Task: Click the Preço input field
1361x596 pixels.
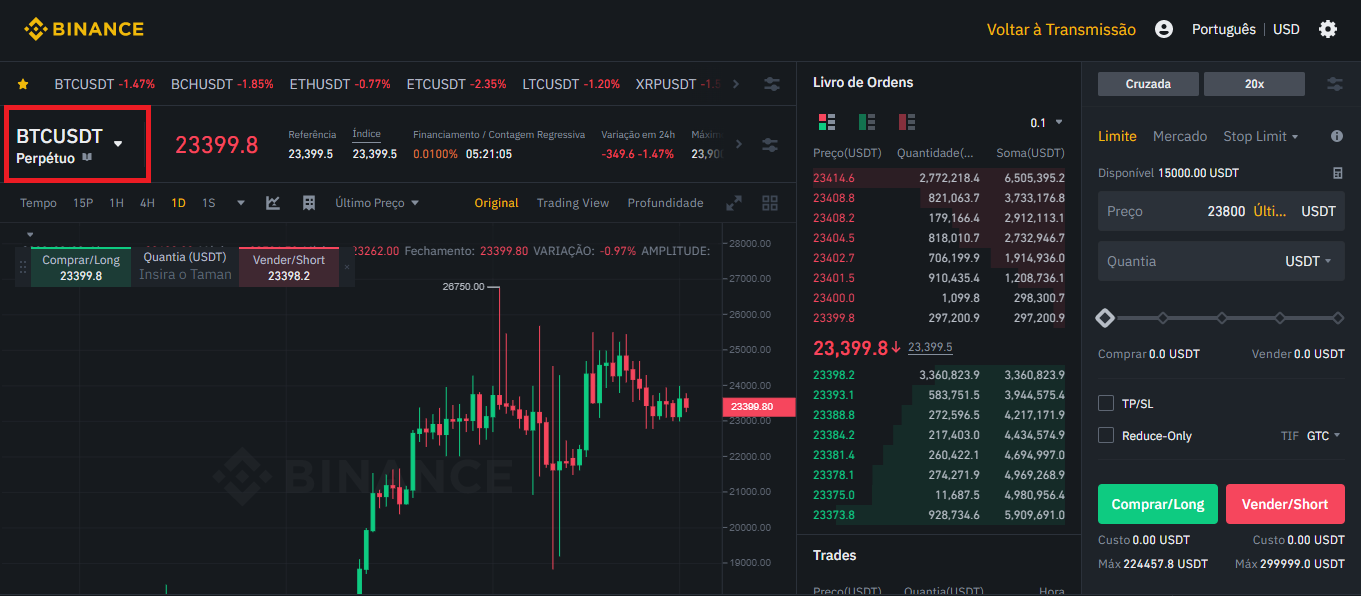Action: click(1221, 211)
